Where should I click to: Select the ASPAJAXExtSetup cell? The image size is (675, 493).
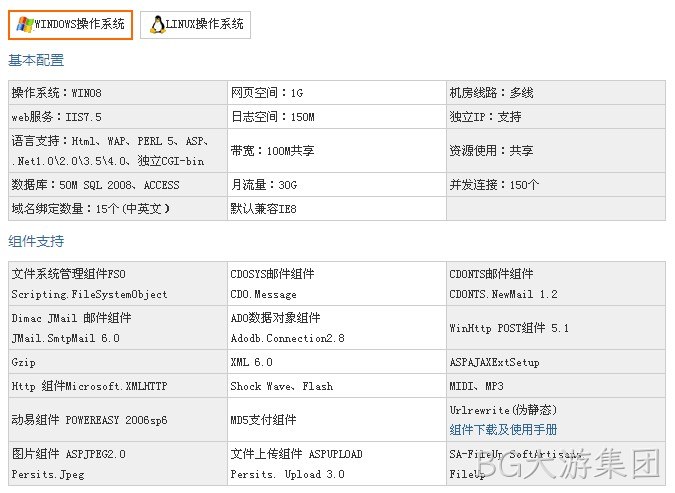pos(556,362)
